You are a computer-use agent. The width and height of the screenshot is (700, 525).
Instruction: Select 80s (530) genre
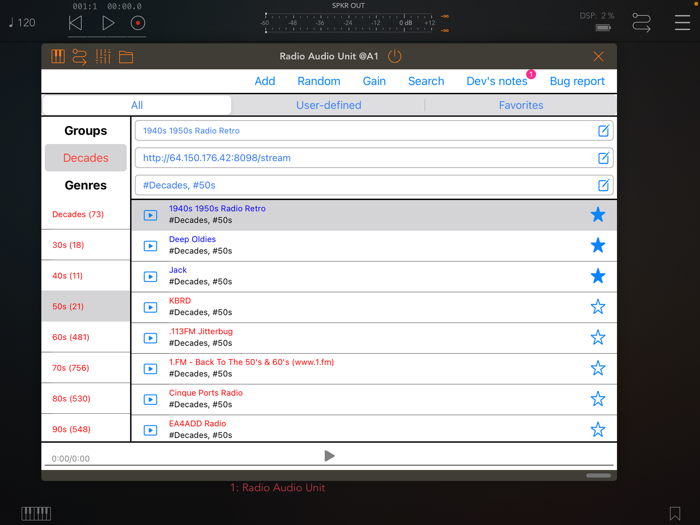pyautogui.click(x=86, y=399)
